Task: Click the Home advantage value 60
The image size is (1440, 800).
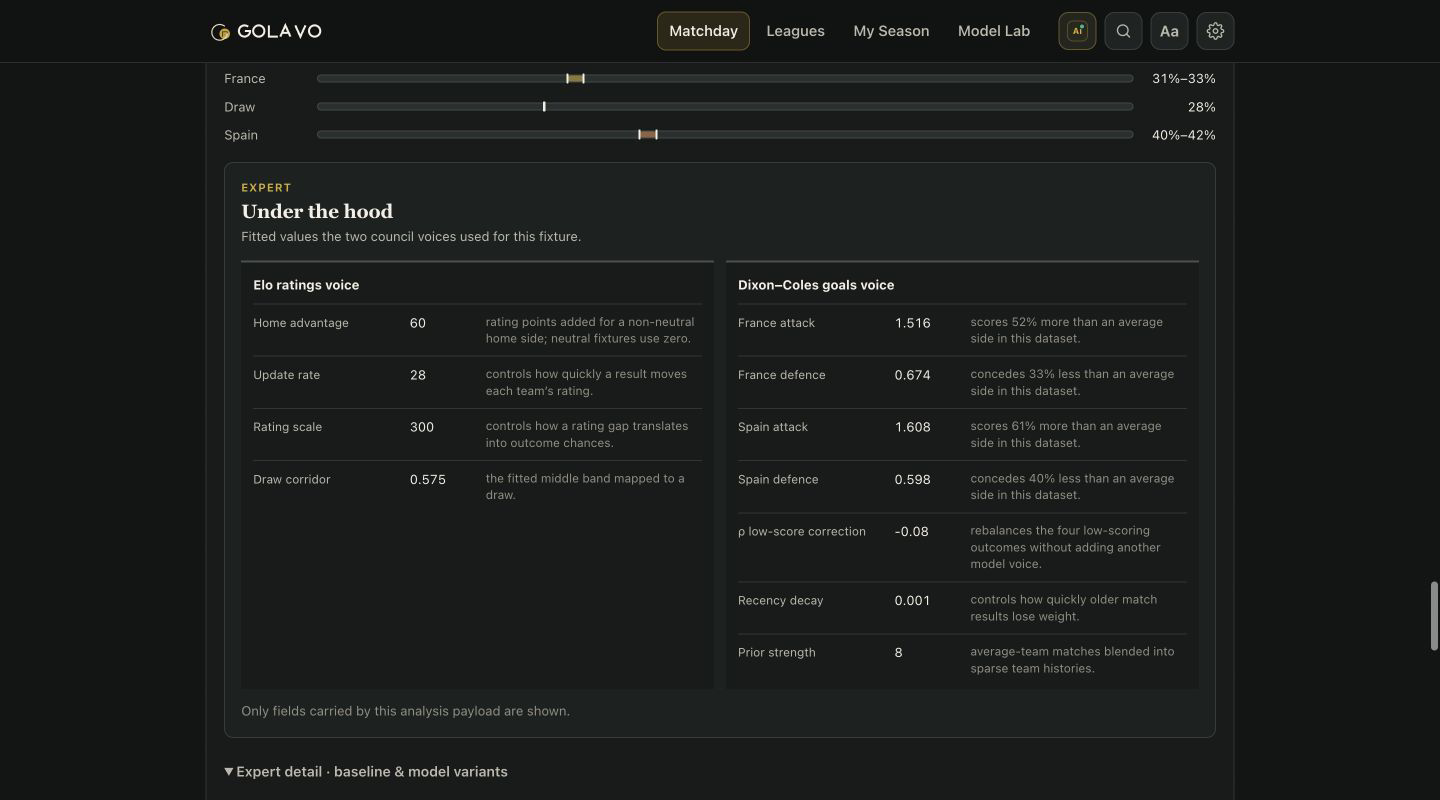Action: (x=418, y=323)
